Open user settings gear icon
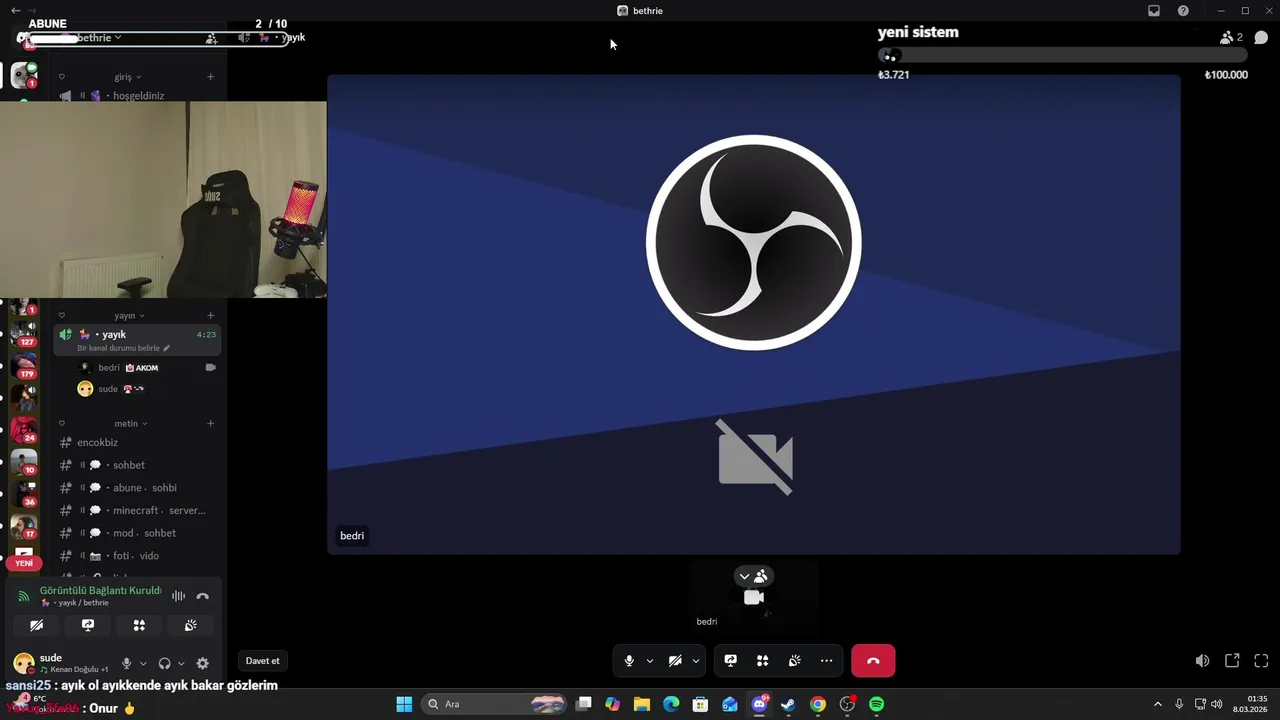The image size is (1280, 720). [202, 663]
